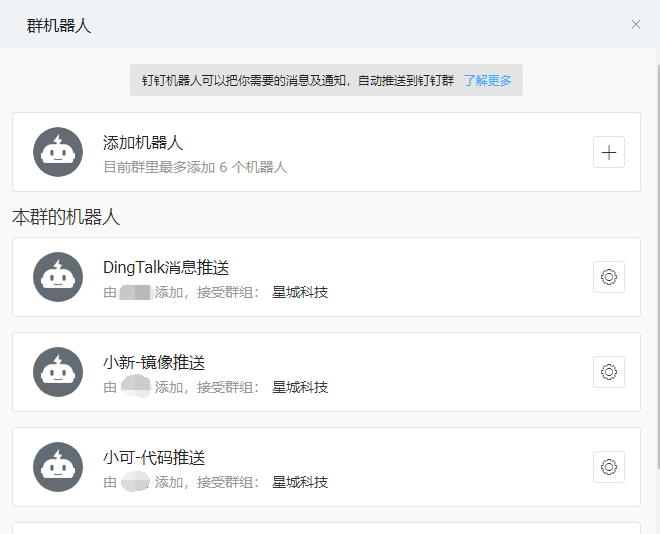The image size is (660, 534).
Task: Click the 小可-代码推送 robot avatar
Action: (58, 467)
